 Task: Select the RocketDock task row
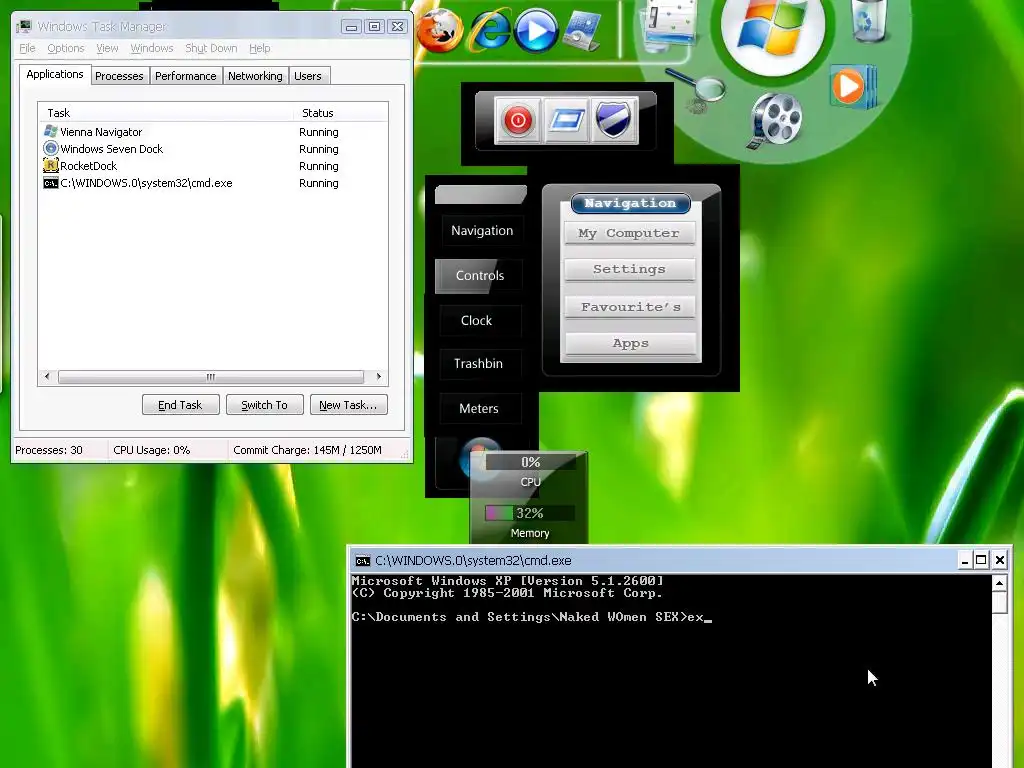213,166
